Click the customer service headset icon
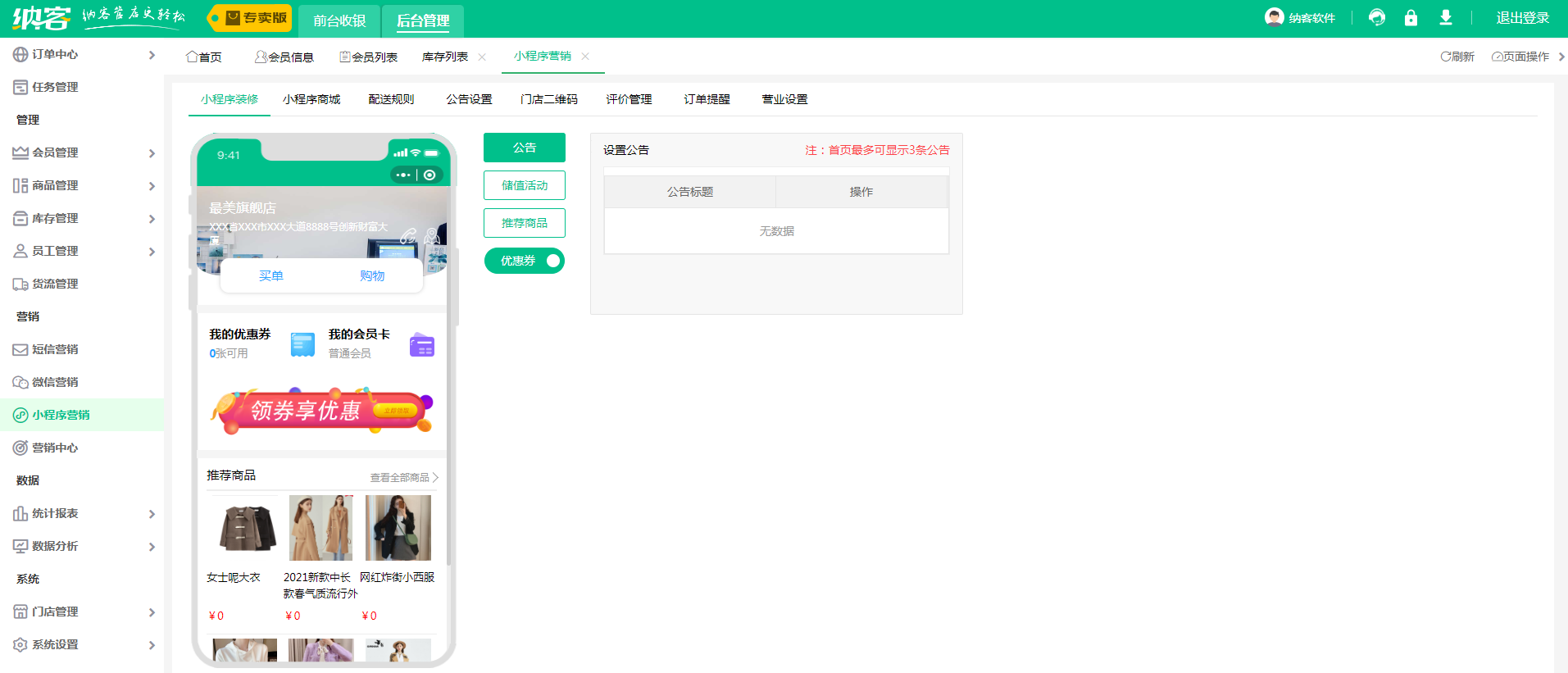Image resolution: width=1568 pixels, height=673 pixels. [x=1377, y=17]
